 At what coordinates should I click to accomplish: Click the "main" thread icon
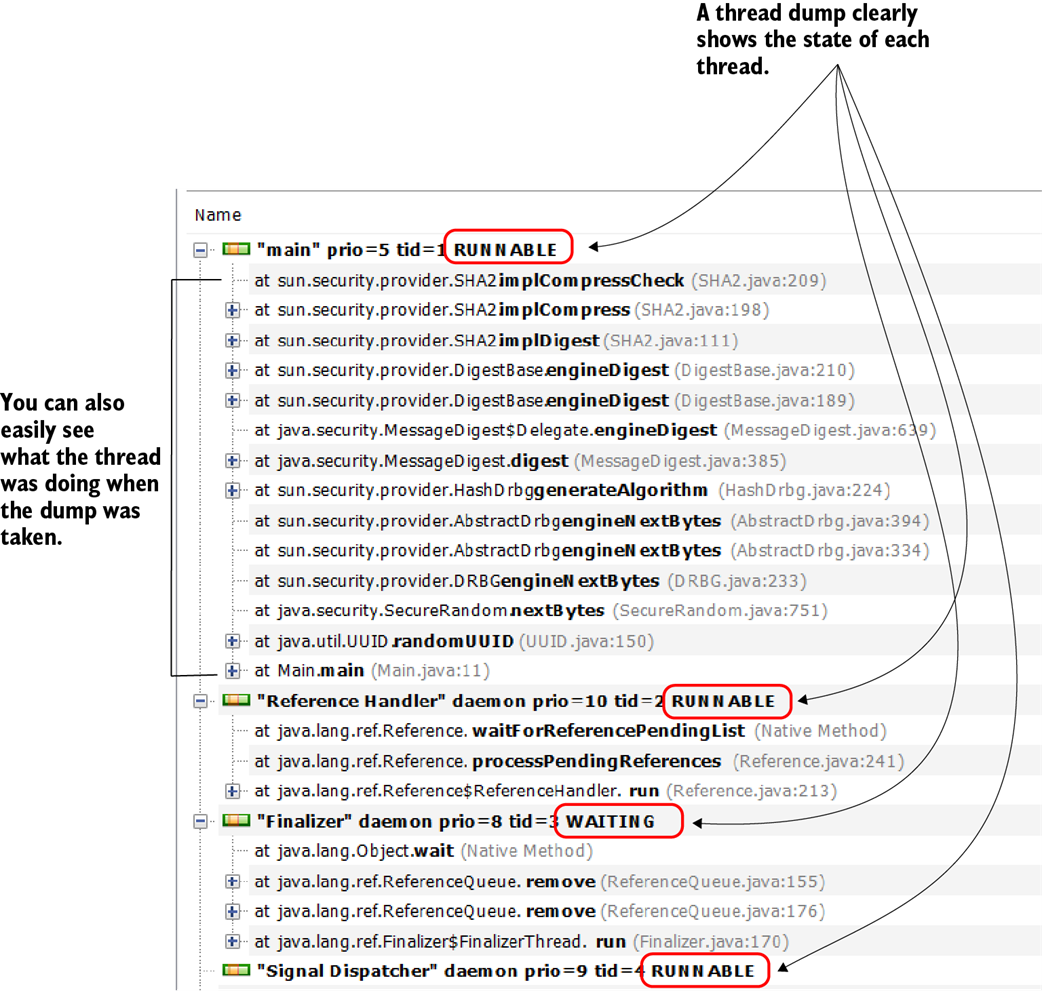[x=236, y=249]
